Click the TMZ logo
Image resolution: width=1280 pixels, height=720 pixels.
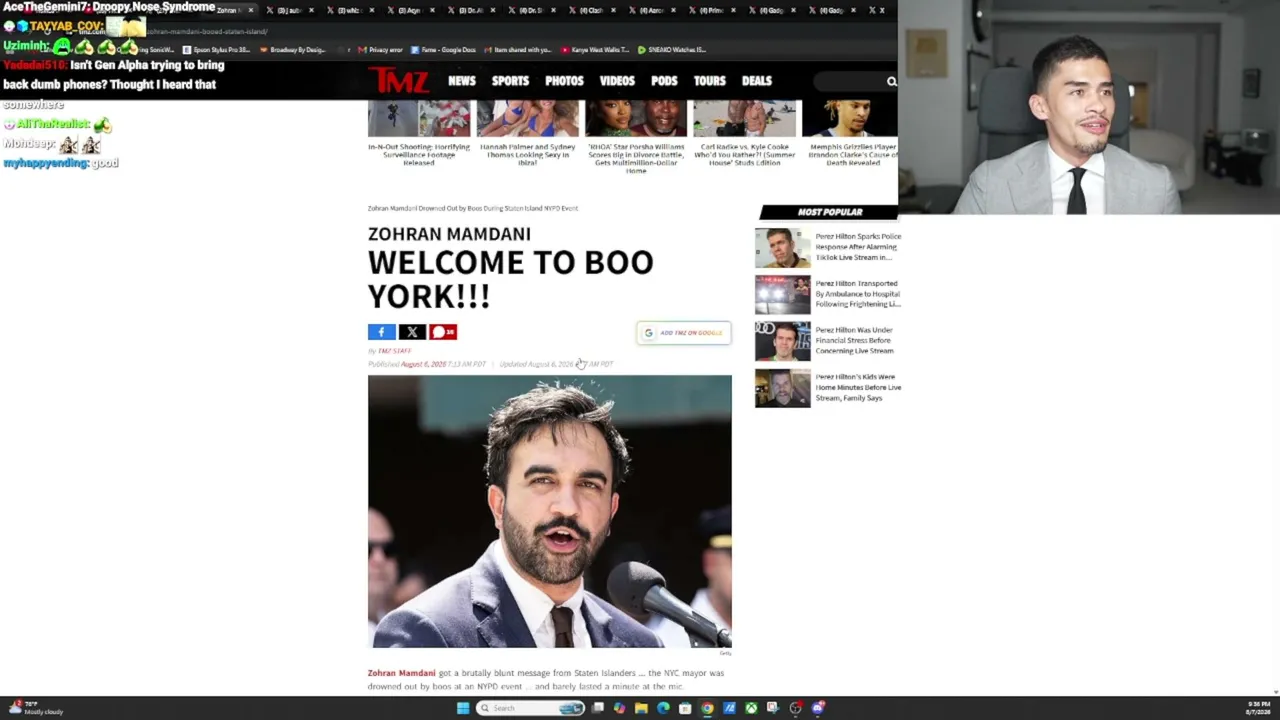(398, 80)
